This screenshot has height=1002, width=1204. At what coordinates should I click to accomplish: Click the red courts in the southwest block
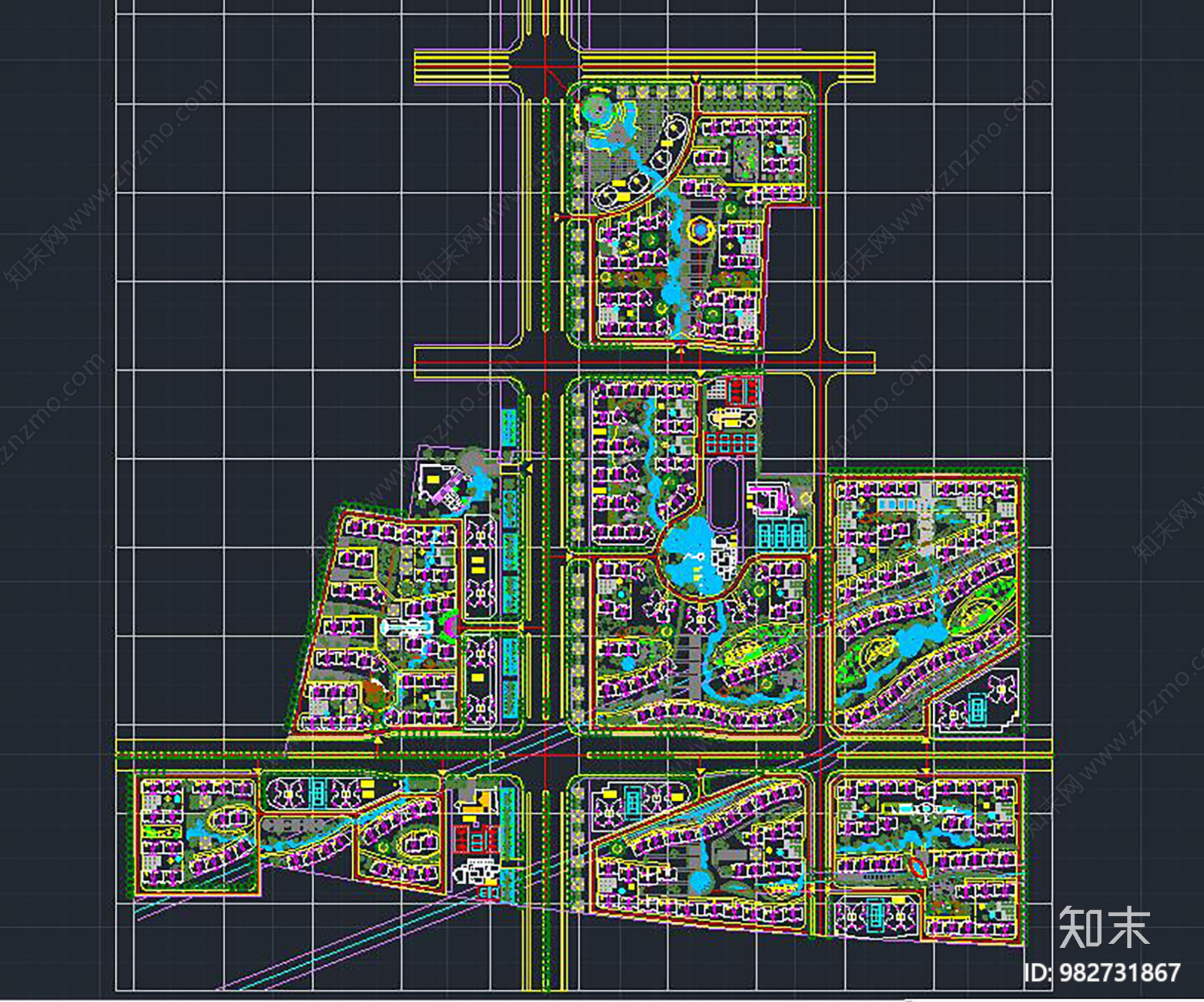tap(475, 836)
